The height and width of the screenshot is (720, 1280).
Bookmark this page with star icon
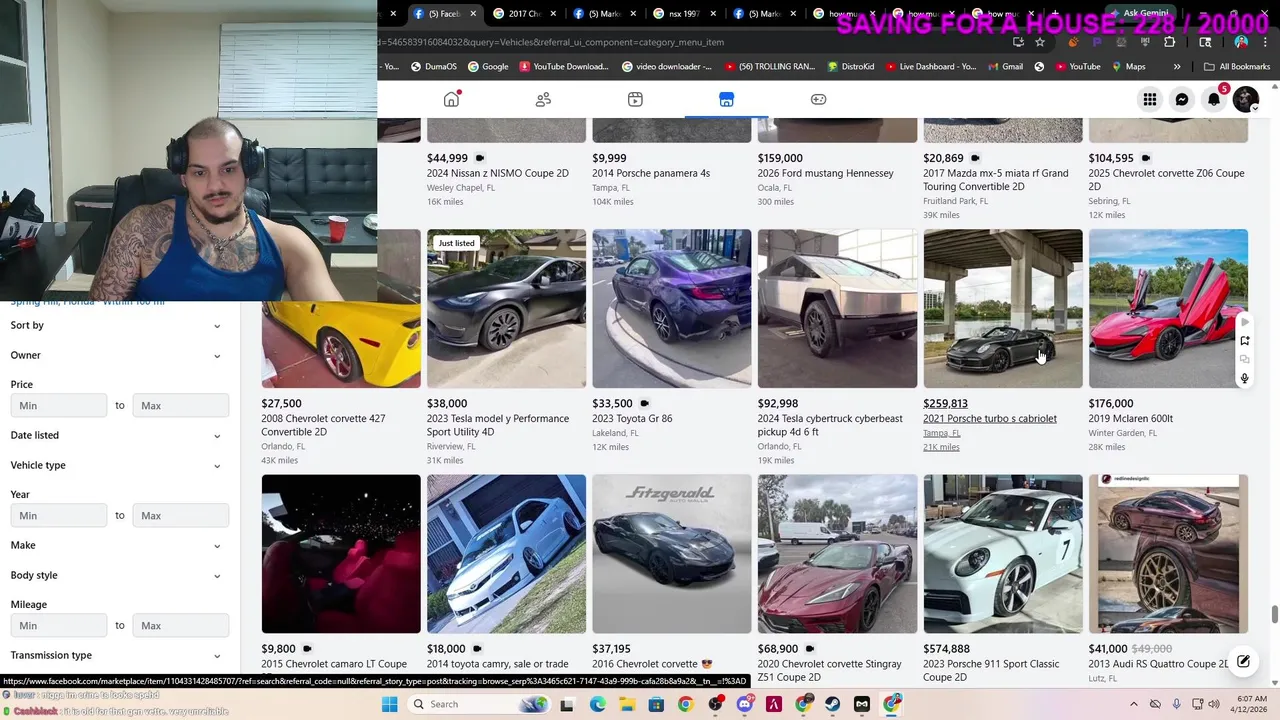click(x=1040, y=42)
